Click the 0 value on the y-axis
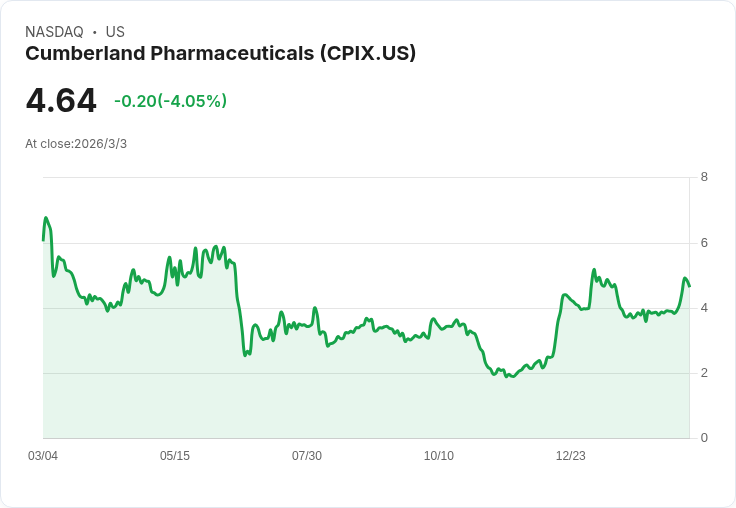This screenshot has width=736, height=508. (x=704, y=438)
